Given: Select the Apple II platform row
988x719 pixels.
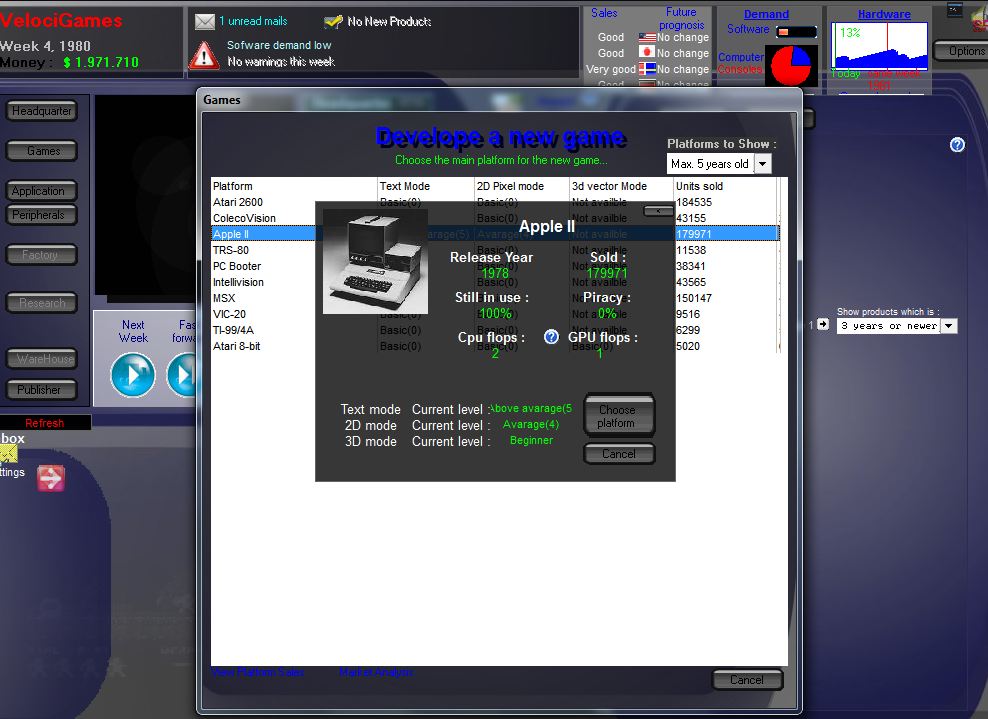Looking at the screenshot, I should tap(495, 234).
